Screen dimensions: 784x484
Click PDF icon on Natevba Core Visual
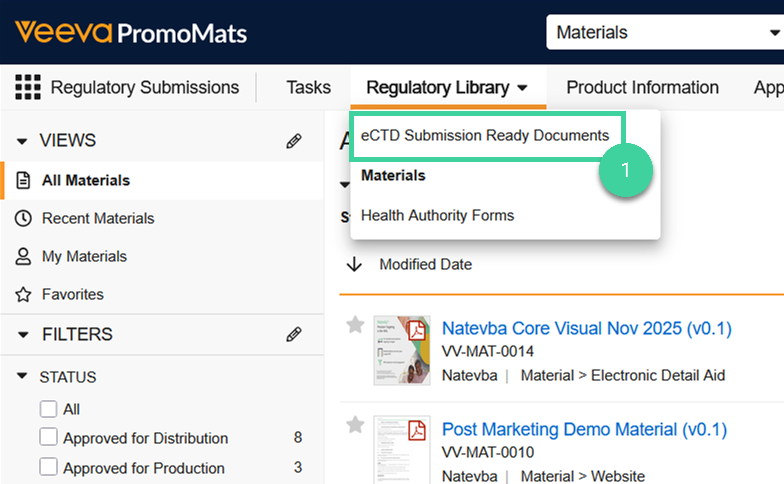click(x=417, y=330)
